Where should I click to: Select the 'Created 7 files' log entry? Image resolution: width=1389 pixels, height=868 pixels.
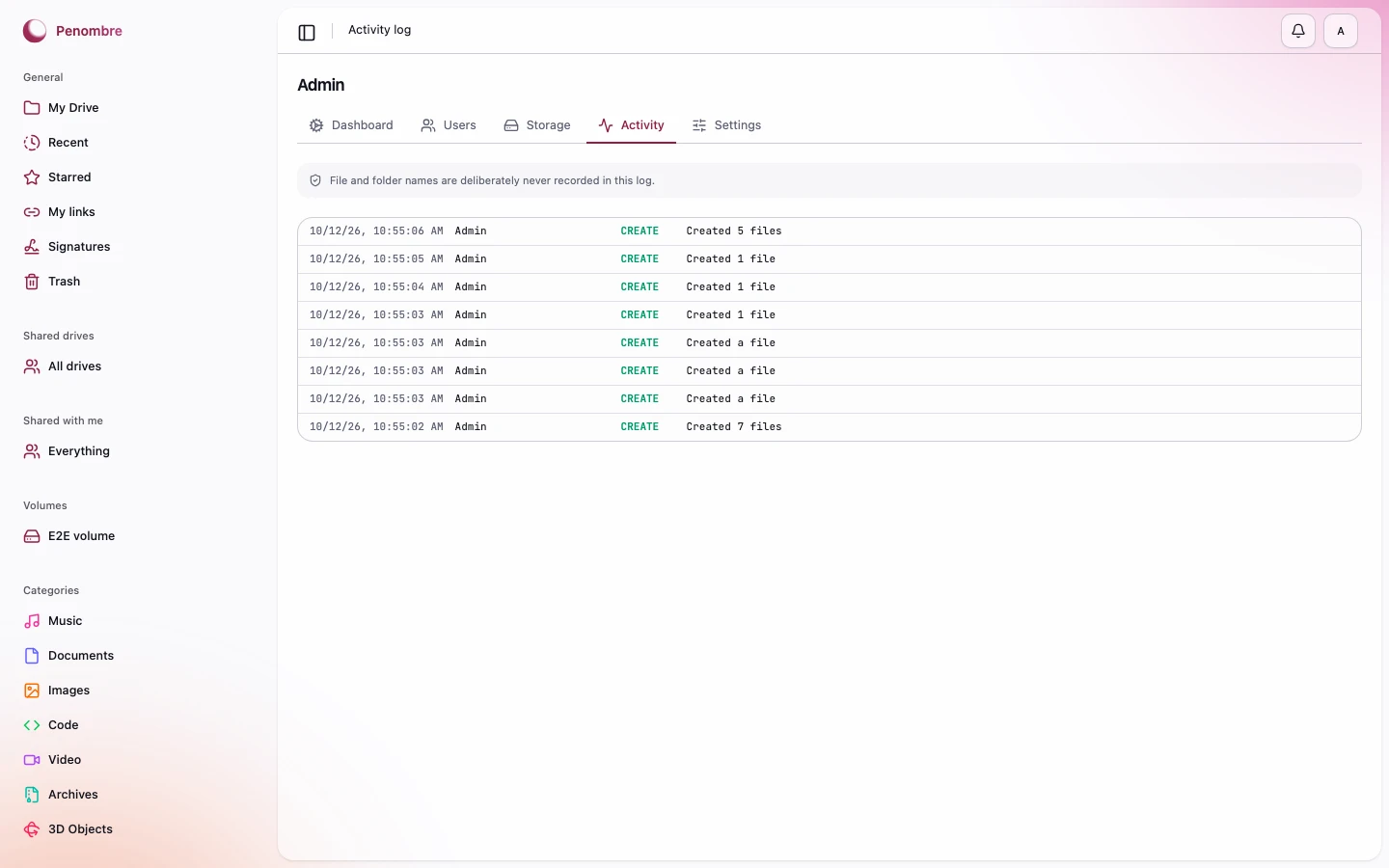830,427
